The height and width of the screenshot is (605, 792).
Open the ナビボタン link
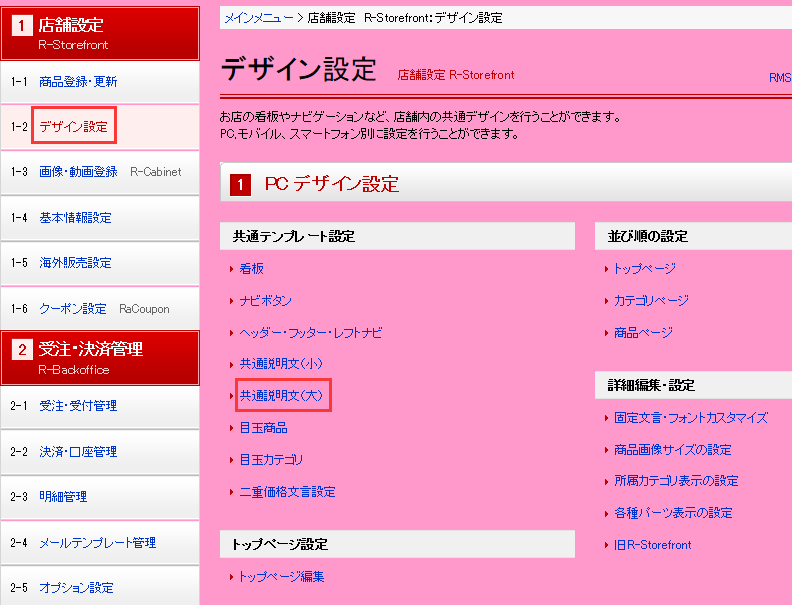[x=266, y=301]
